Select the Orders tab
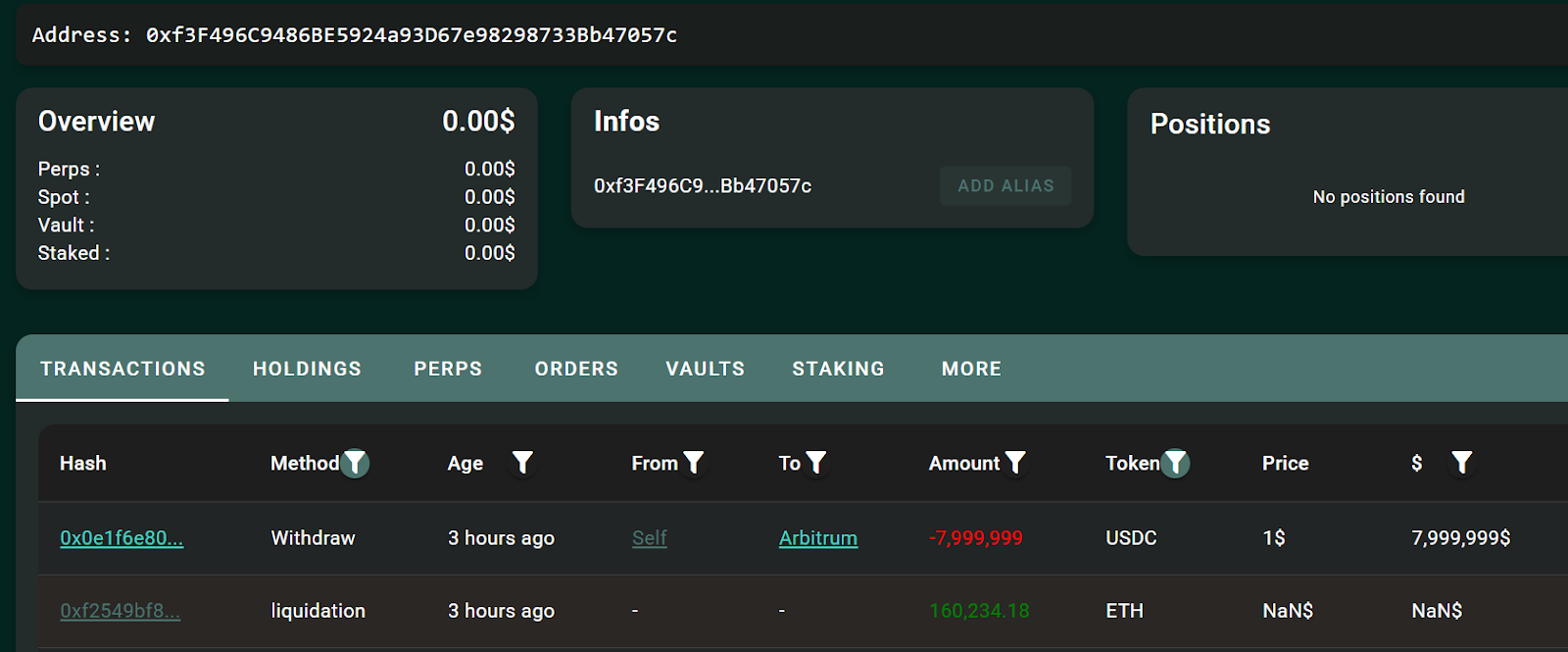 576,369
